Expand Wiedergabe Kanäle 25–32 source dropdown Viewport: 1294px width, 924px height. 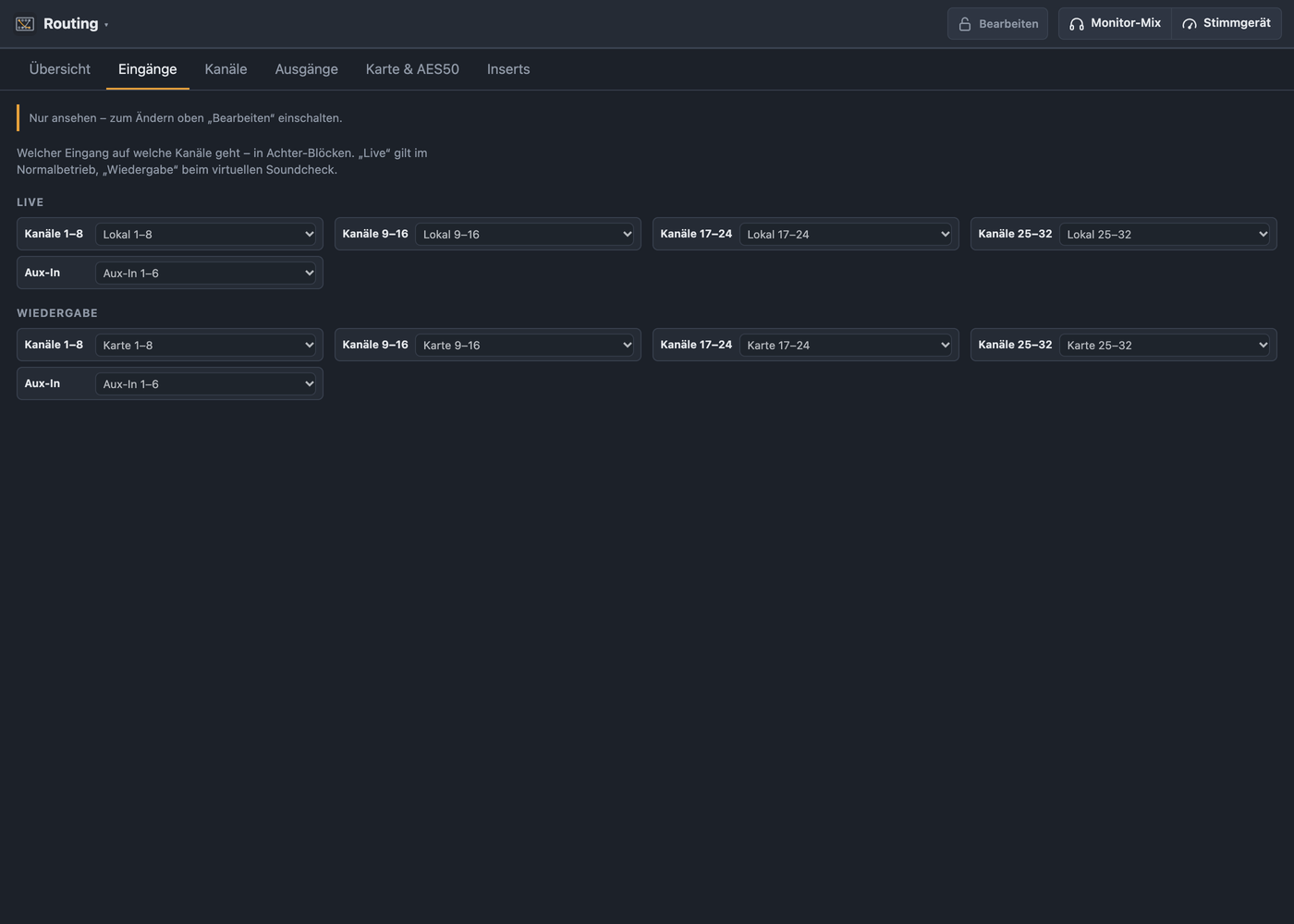[1166, 345]
